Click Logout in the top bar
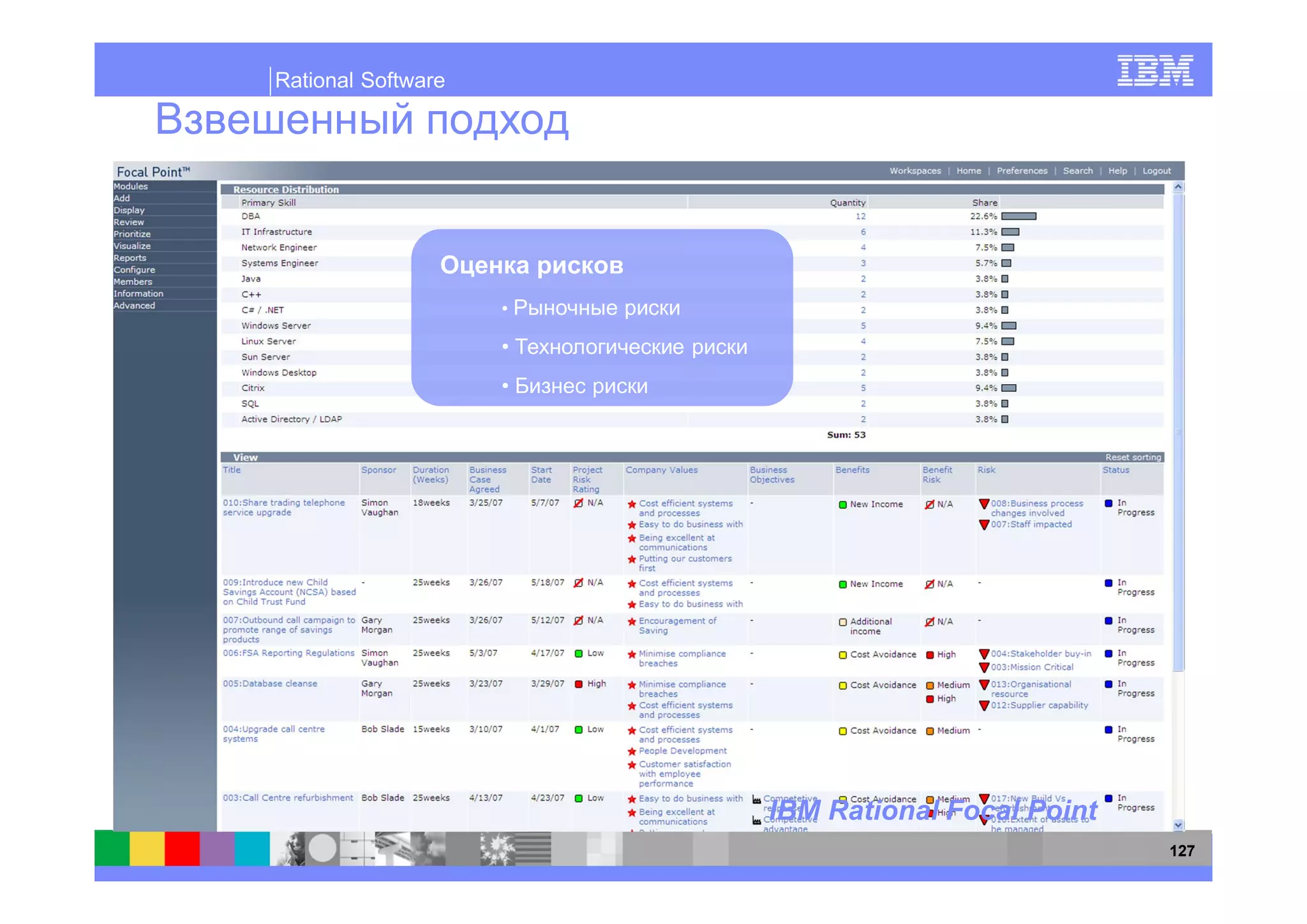Screen dimensions: 1307x924 click(x=1156, y=171)
